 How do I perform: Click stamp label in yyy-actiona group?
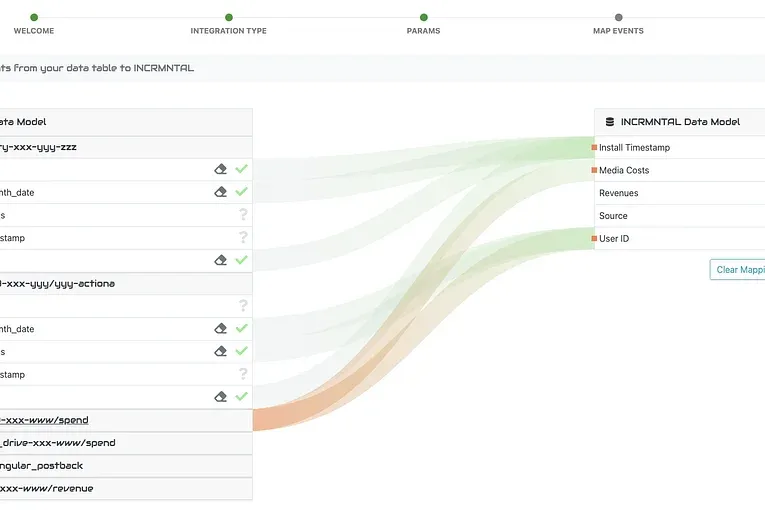coord(13,375)
